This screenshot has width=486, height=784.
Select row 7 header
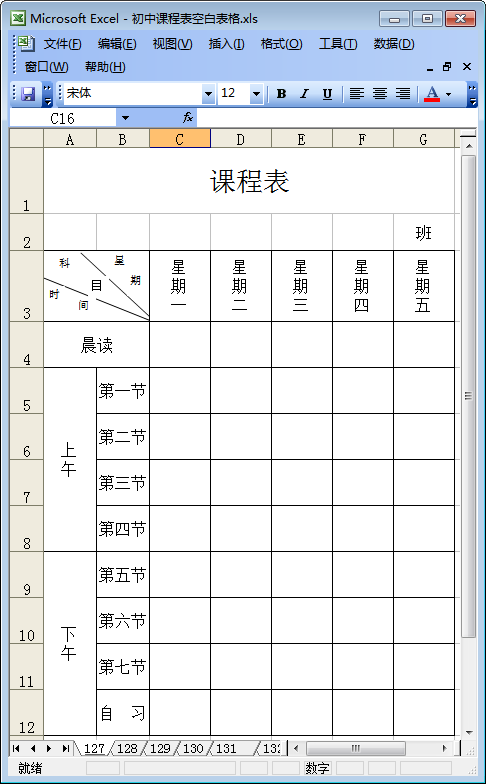pyautogui.click(x=26, y=483)
